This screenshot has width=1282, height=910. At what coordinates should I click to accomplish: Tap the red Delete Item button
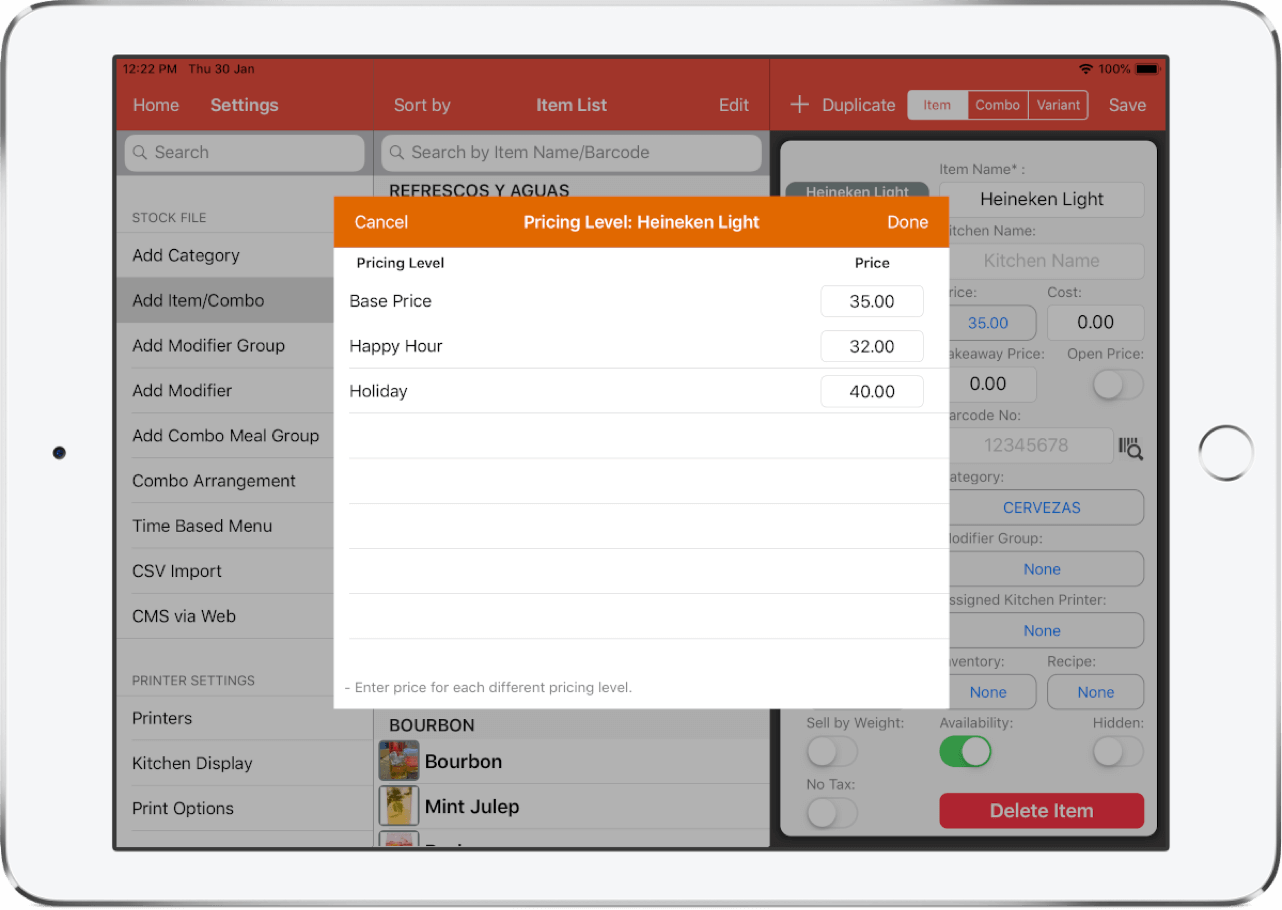1041,811
